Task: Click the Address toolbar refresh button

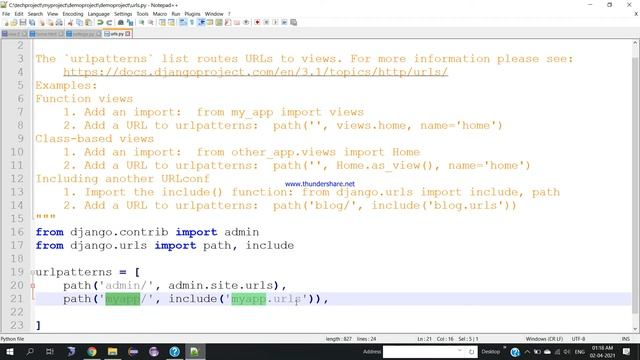Action: 471,351
